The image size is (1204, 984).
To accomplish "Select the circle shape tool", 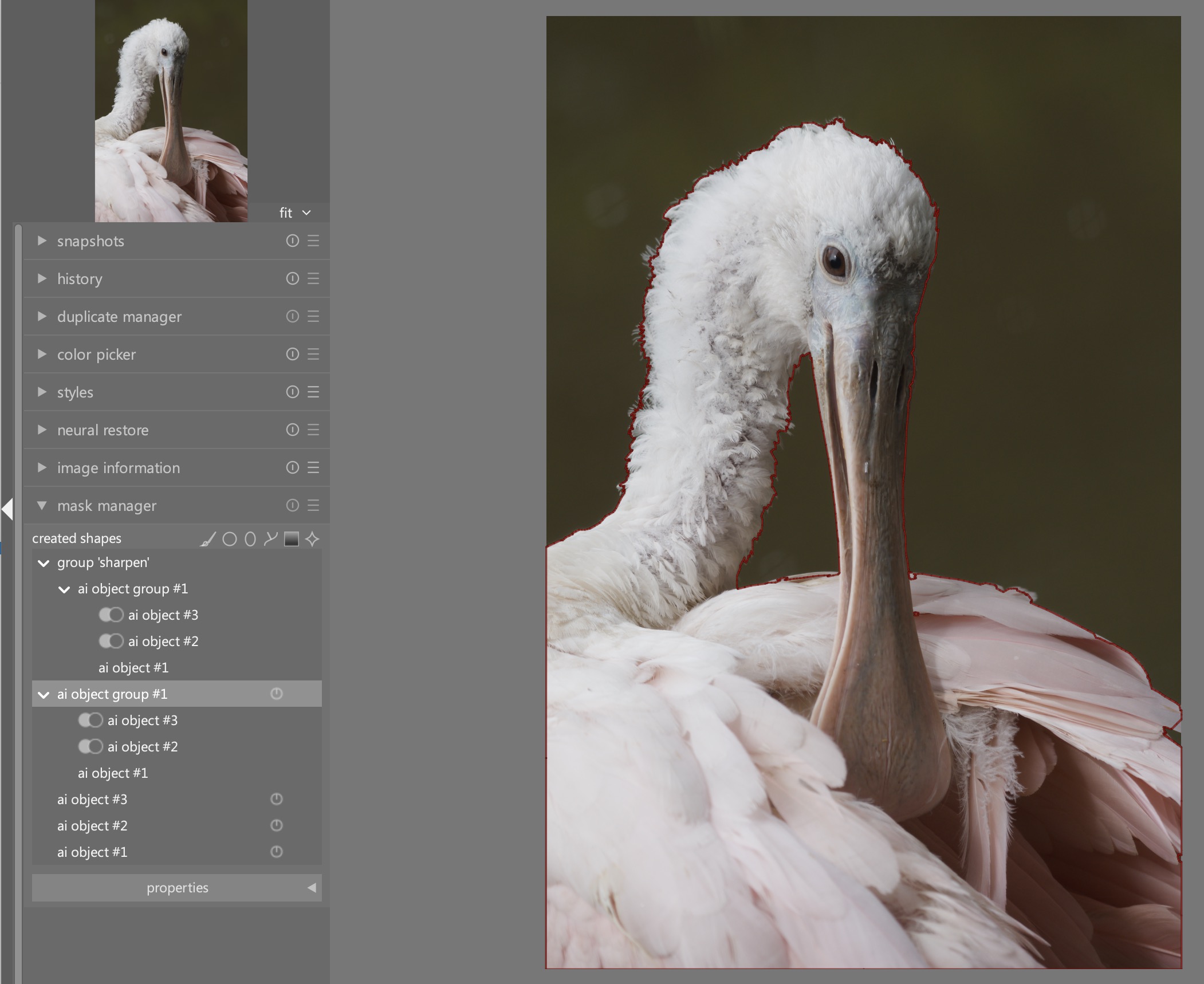I will [230, 539].
